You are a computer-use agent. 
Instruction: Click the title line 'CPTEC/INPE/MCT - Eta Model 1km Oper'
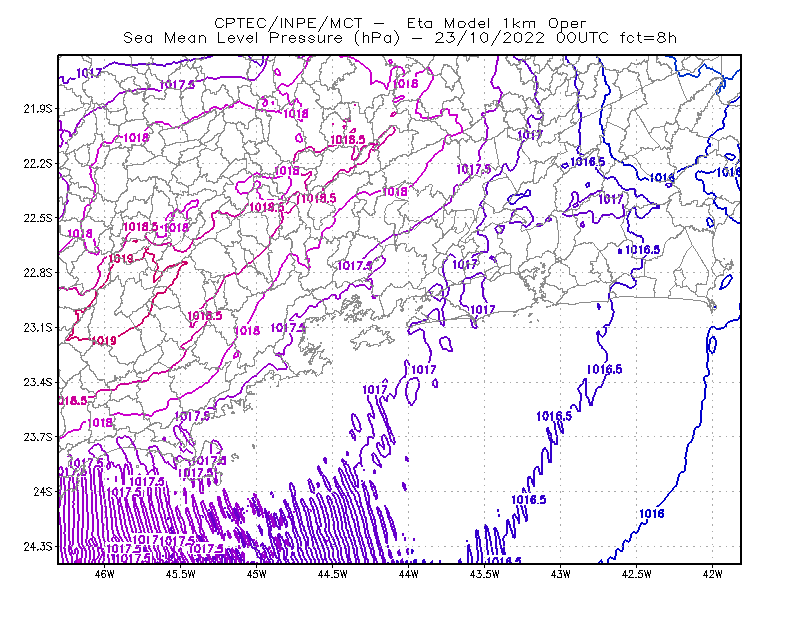pos(400,23)
